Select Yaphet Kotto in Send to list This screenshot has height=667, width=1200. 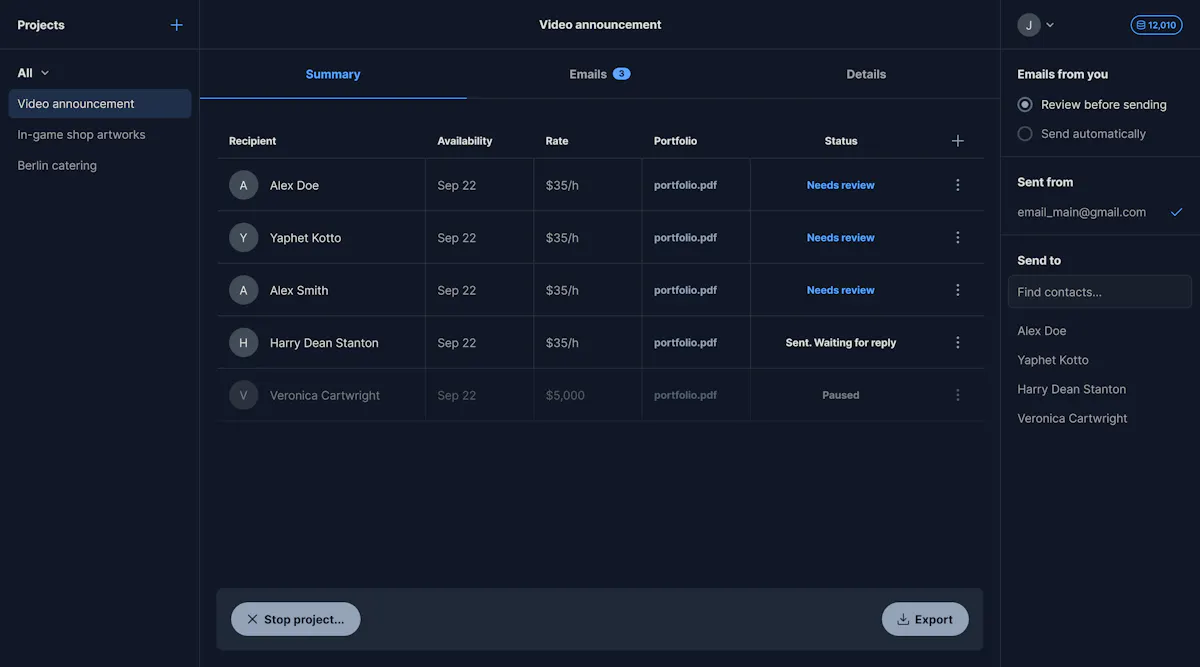(1053, 360)
